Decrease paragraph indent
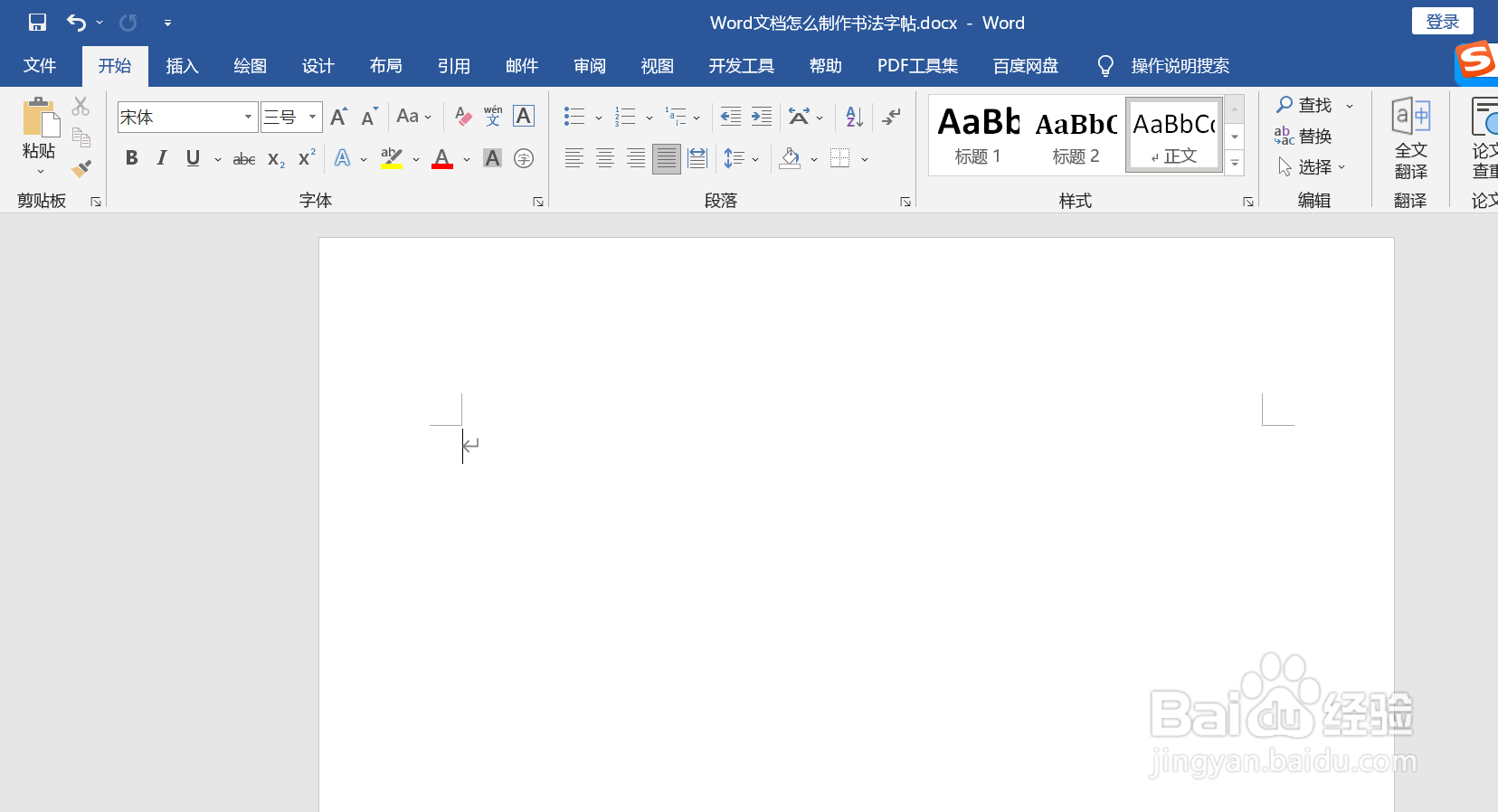This screenshot has width=1498, height=812. pos(730,116)
